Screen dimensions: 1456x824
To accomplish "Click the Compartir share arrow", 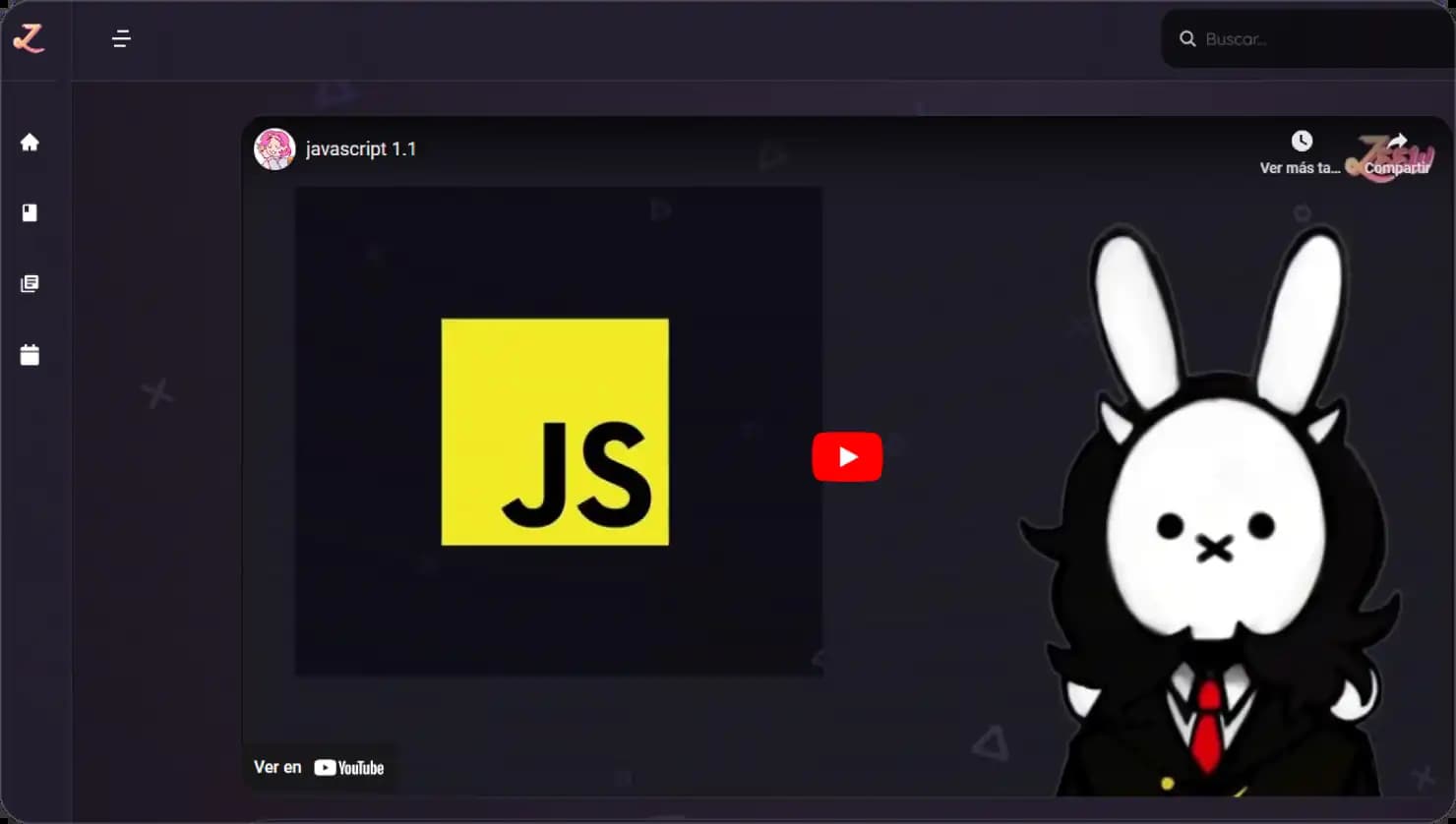I will tap(1397, 143).
